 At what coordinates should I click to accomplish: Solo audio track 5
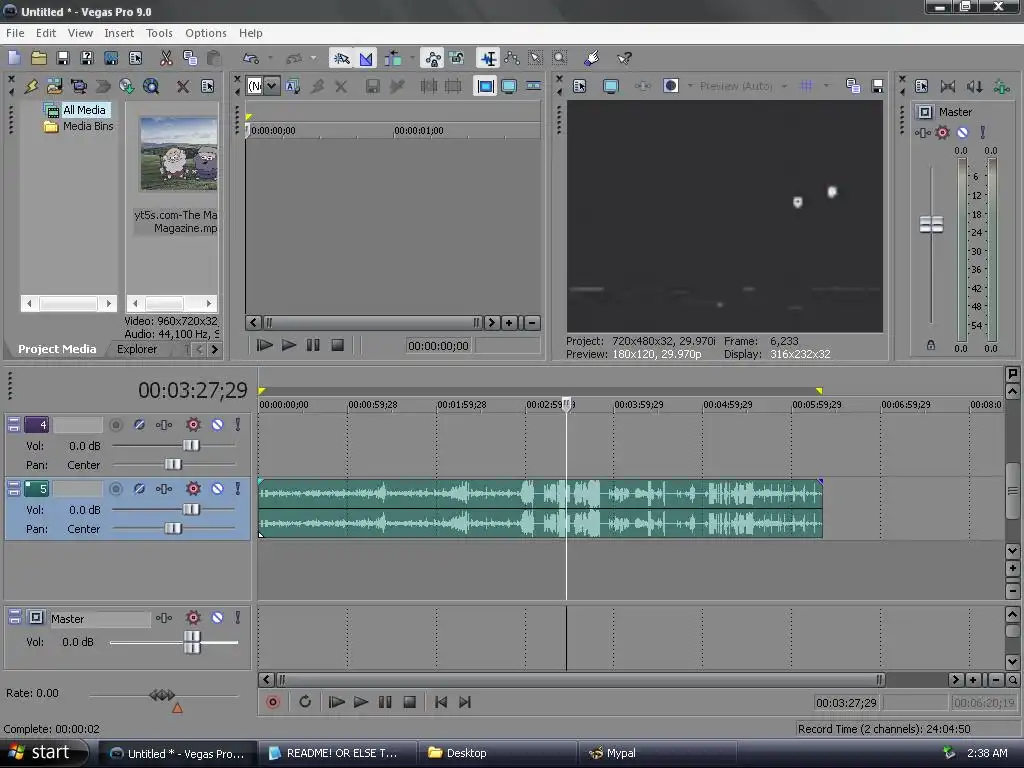(x=238, y=488)
